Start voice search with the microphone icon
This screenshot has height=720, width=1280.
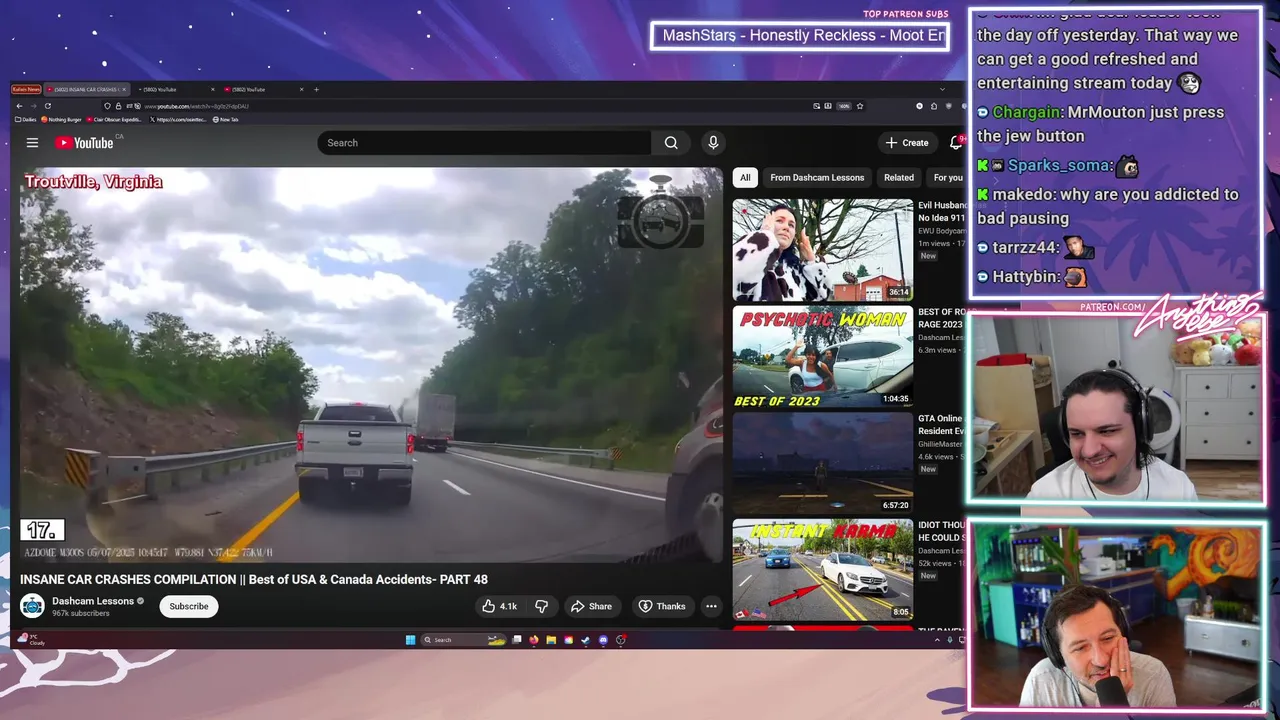coord(713,143)
